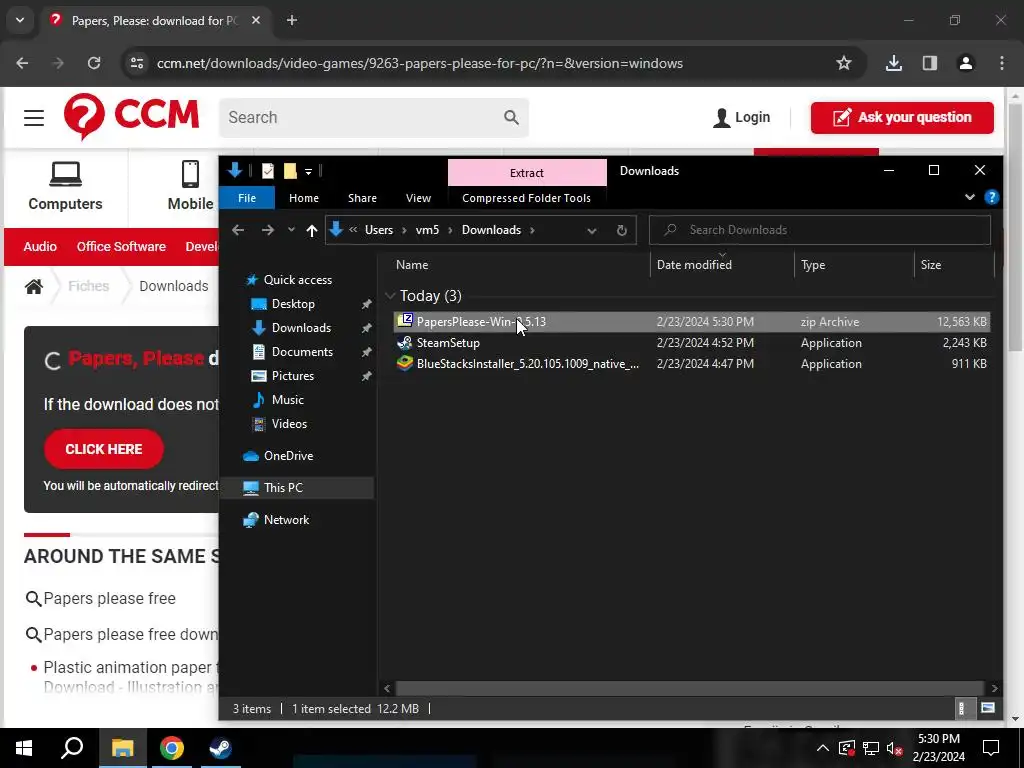Open Share ribbon tab
Viewport: 1024px width, 768px height.
tap(362, 198)
